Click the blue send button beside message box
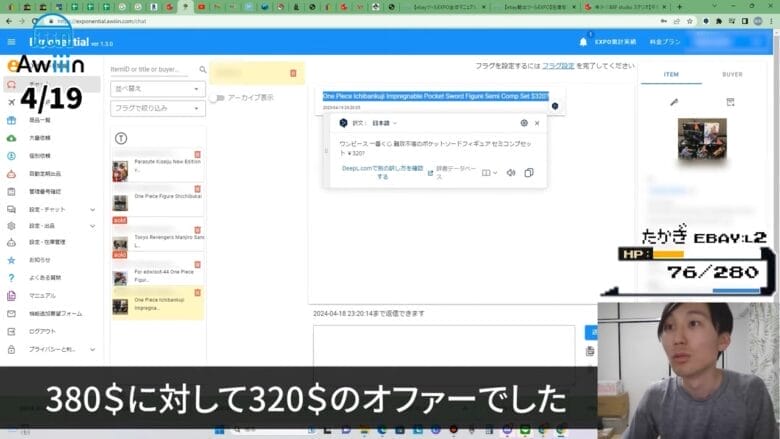The height and width of the screenshot is (439, 780). coord(592,332)
